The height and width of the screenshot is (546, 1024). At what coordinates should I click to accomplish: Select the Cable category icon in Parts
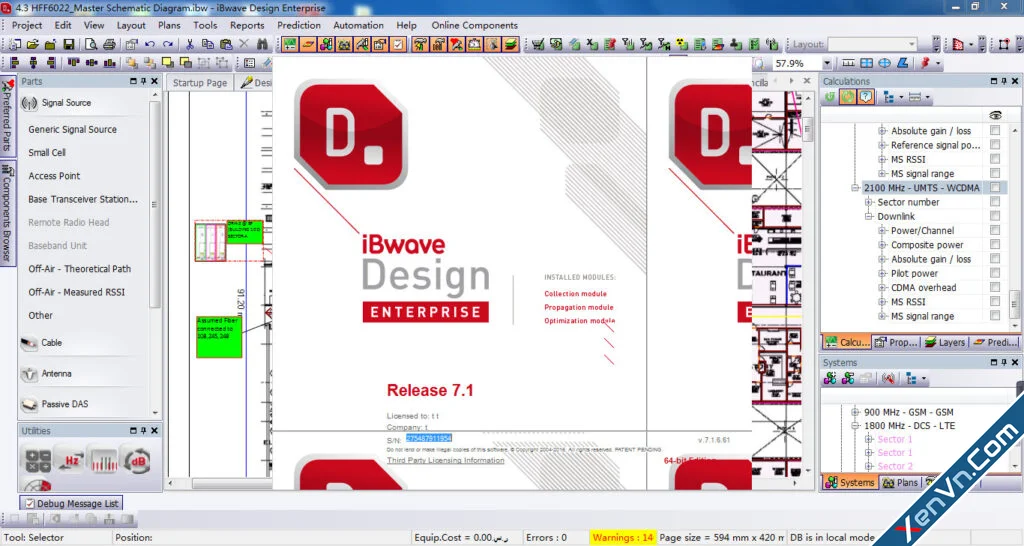coord(29,343)
